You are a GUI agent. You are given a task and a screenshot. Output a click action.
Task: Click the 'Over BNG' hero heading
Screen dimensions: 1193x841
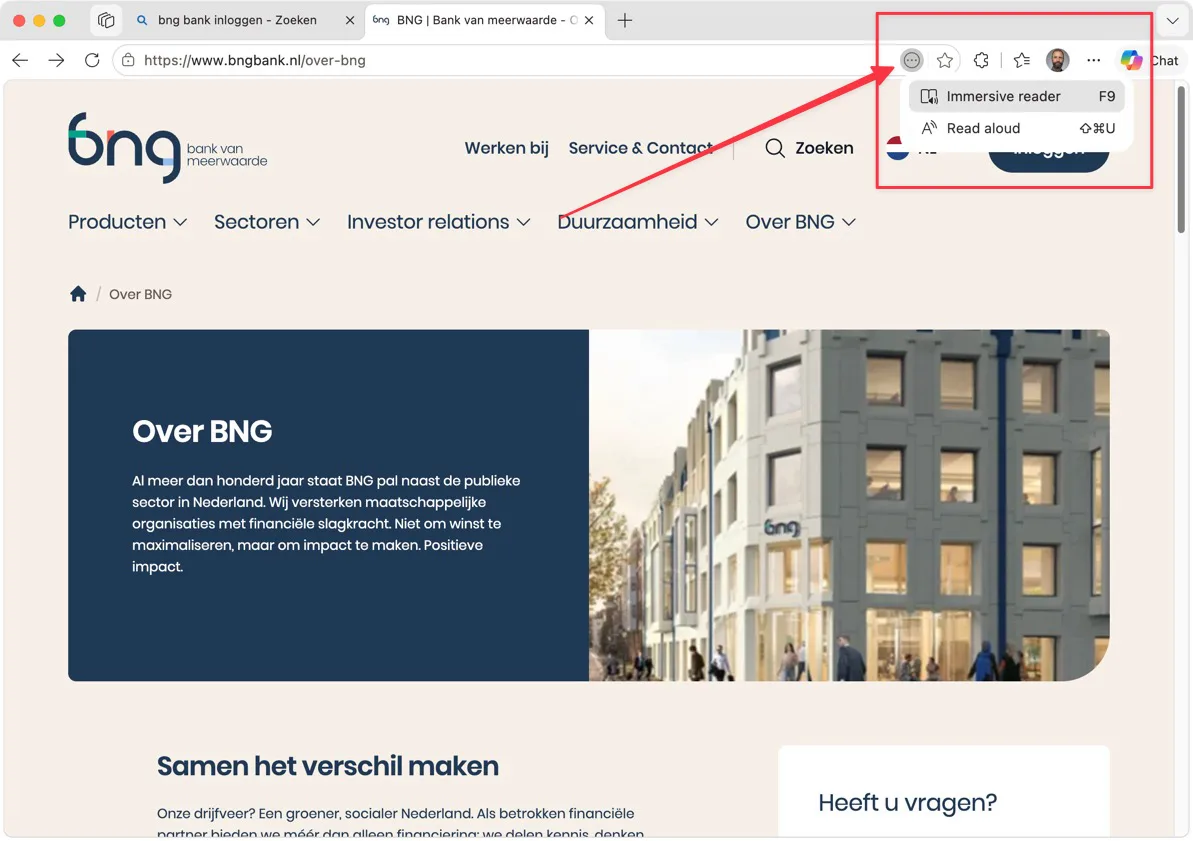pyautogui.click(x=202, y=432)
